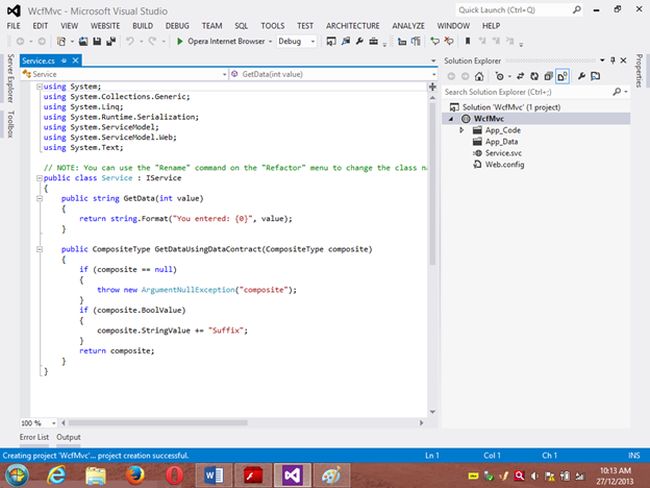Select Web.config in Solution Explorer
This screenshot has height=488, width=650.
pyautogui.click(x=505, y=163)
